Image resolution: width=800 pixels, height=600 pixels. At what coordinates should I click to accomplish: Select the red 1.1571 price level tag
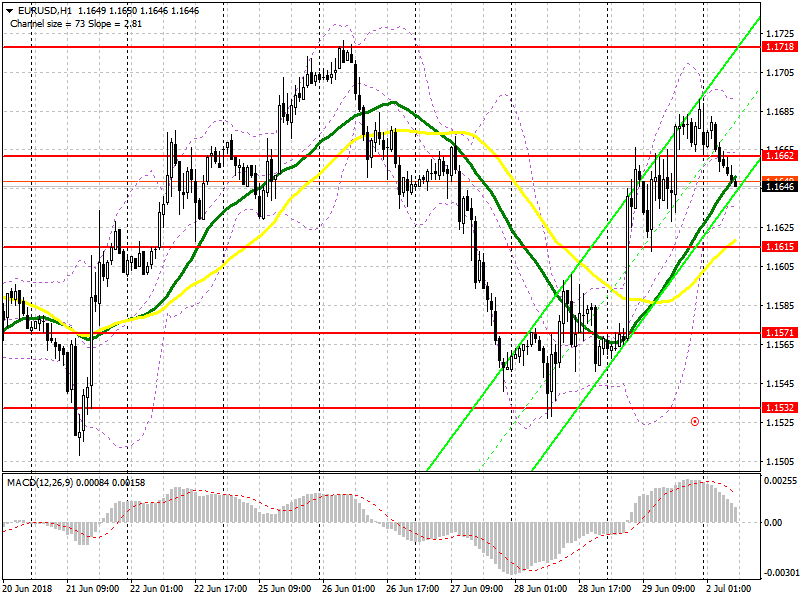(x=780, y=333)
